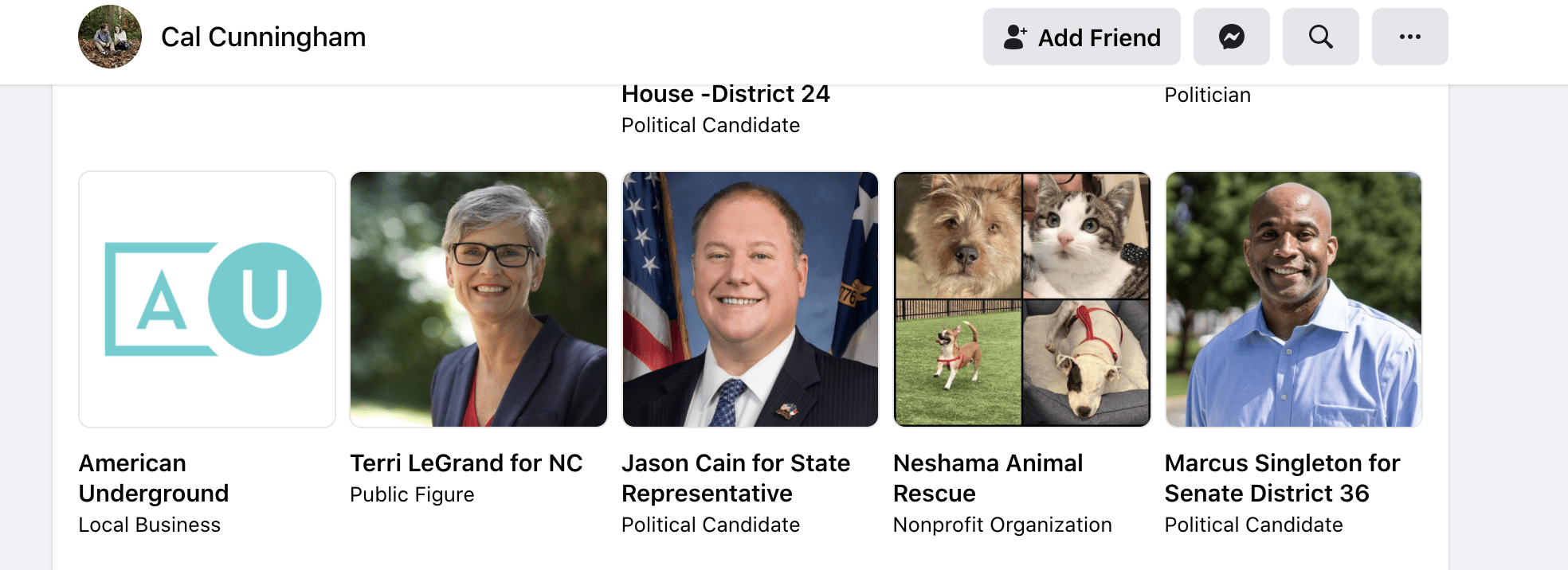Screen dimensions: 1568x570
Task: Click the Add Friend button
Action: (1081, 37)
